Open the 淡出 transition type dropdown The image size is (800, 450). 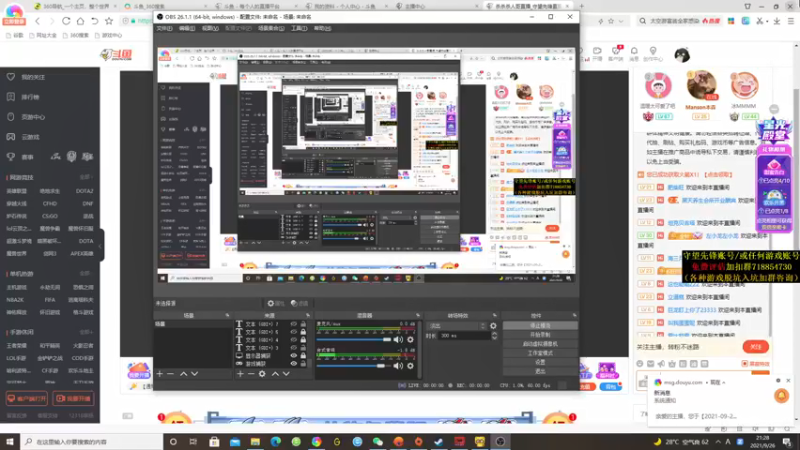coord(457,326)
